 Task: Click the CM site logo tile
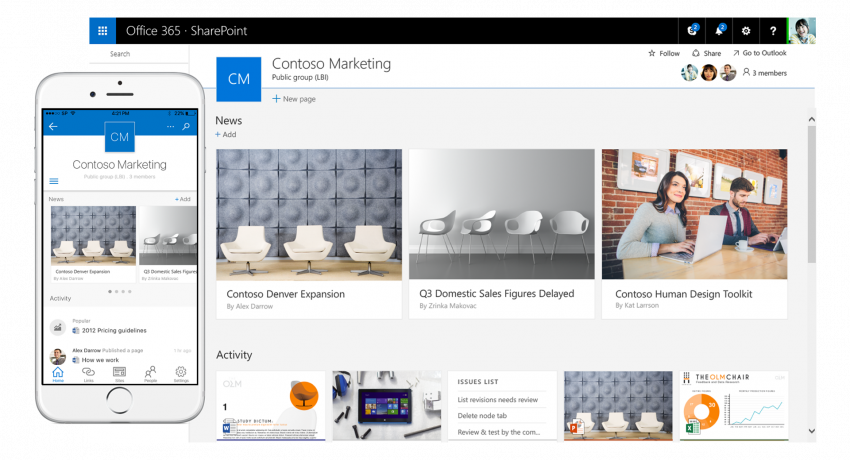tap(239, 79)
